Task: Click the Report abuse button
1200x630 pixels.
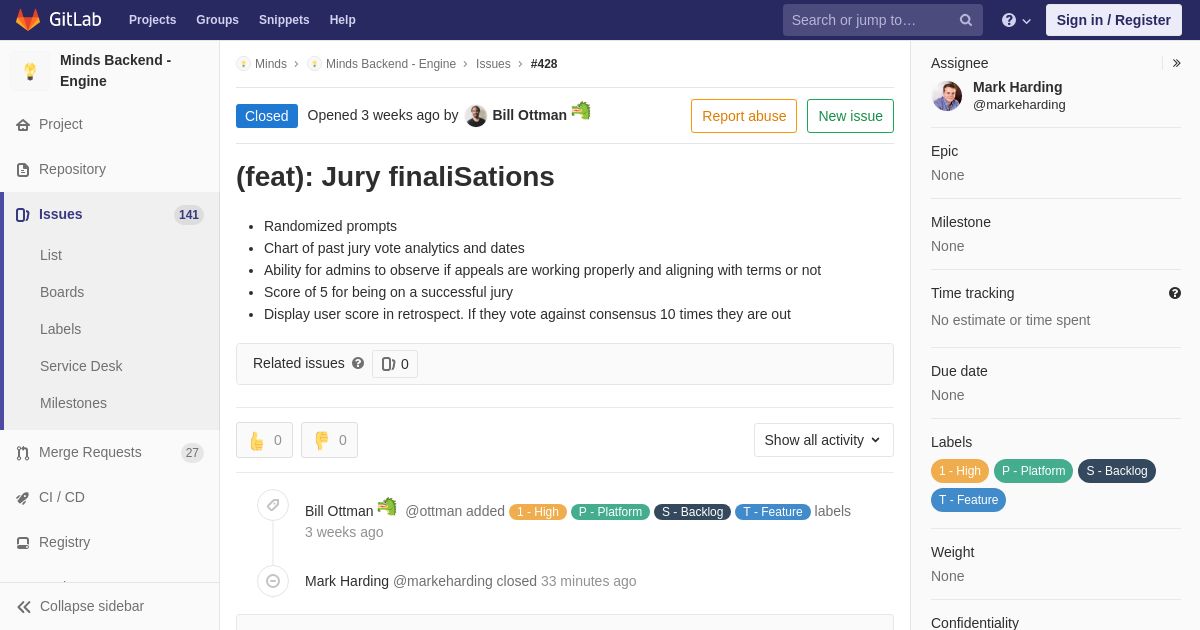Action: [x=744, y=116]
